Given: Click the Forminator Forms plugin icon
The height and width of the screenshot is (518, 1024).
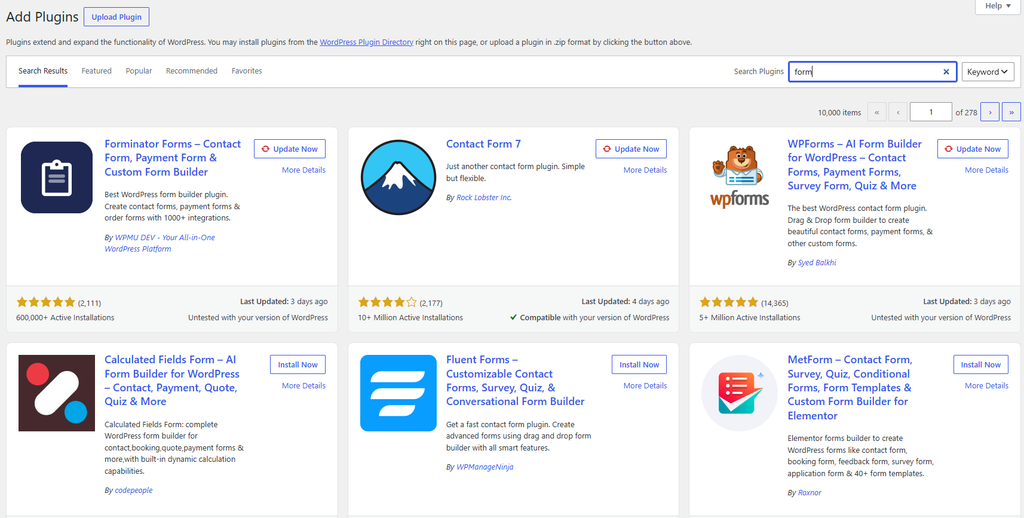Looking at the screenshot, I should (x=57, y=177).
